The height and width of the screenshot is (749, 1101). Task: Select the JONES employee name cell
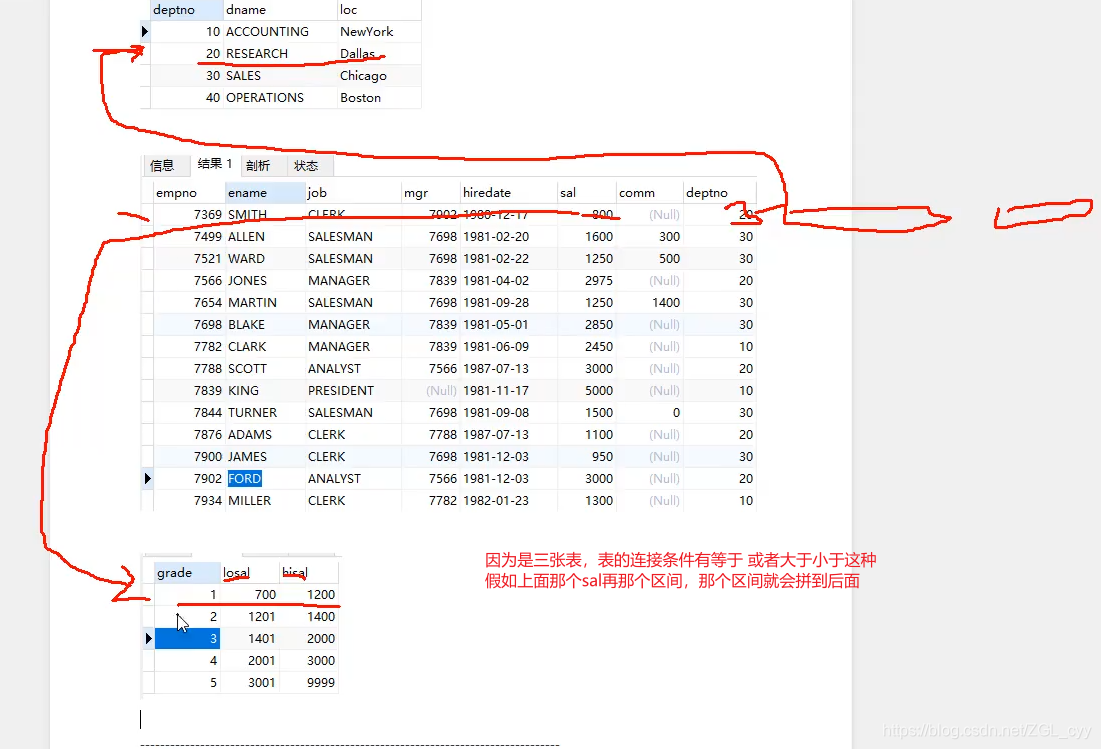click(x=265, y=281)
